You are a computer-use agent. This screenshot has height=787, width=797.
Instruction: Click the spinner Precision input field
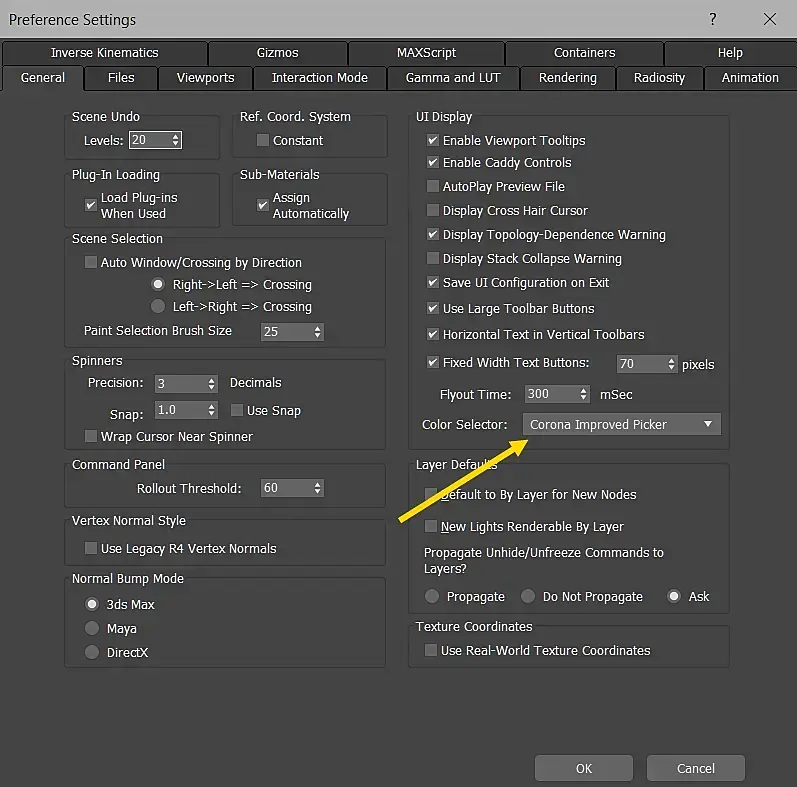(178, 383)
